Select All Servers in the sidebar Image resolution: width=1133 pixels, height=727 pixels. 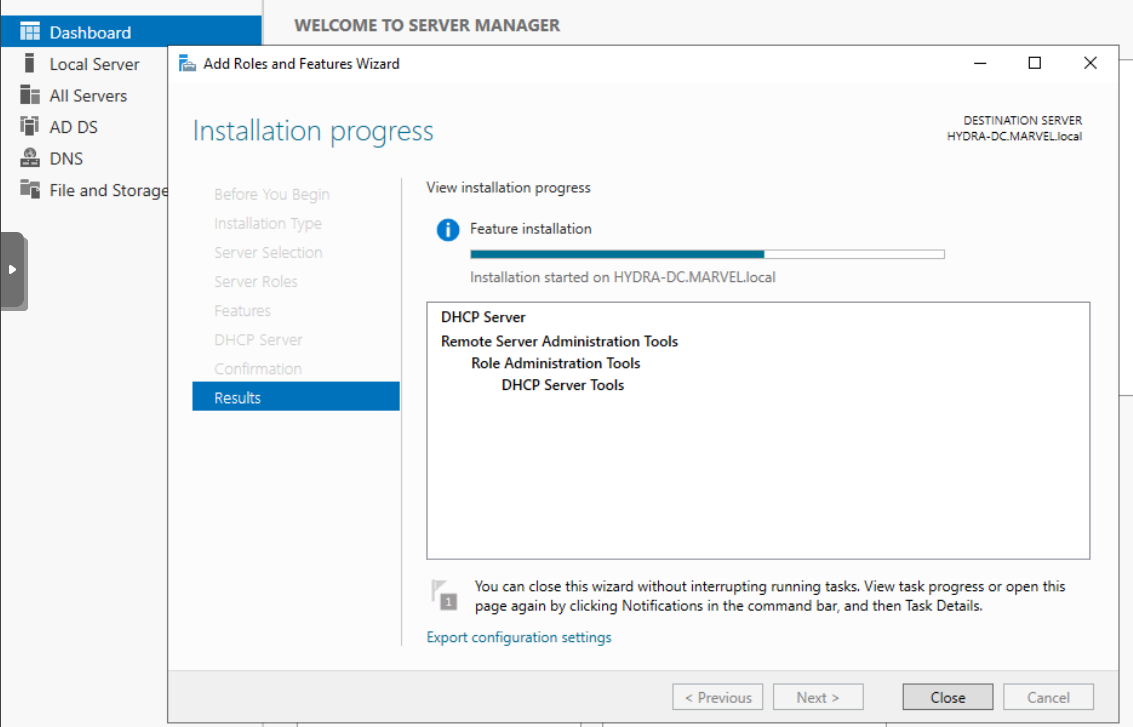point(88,96)
